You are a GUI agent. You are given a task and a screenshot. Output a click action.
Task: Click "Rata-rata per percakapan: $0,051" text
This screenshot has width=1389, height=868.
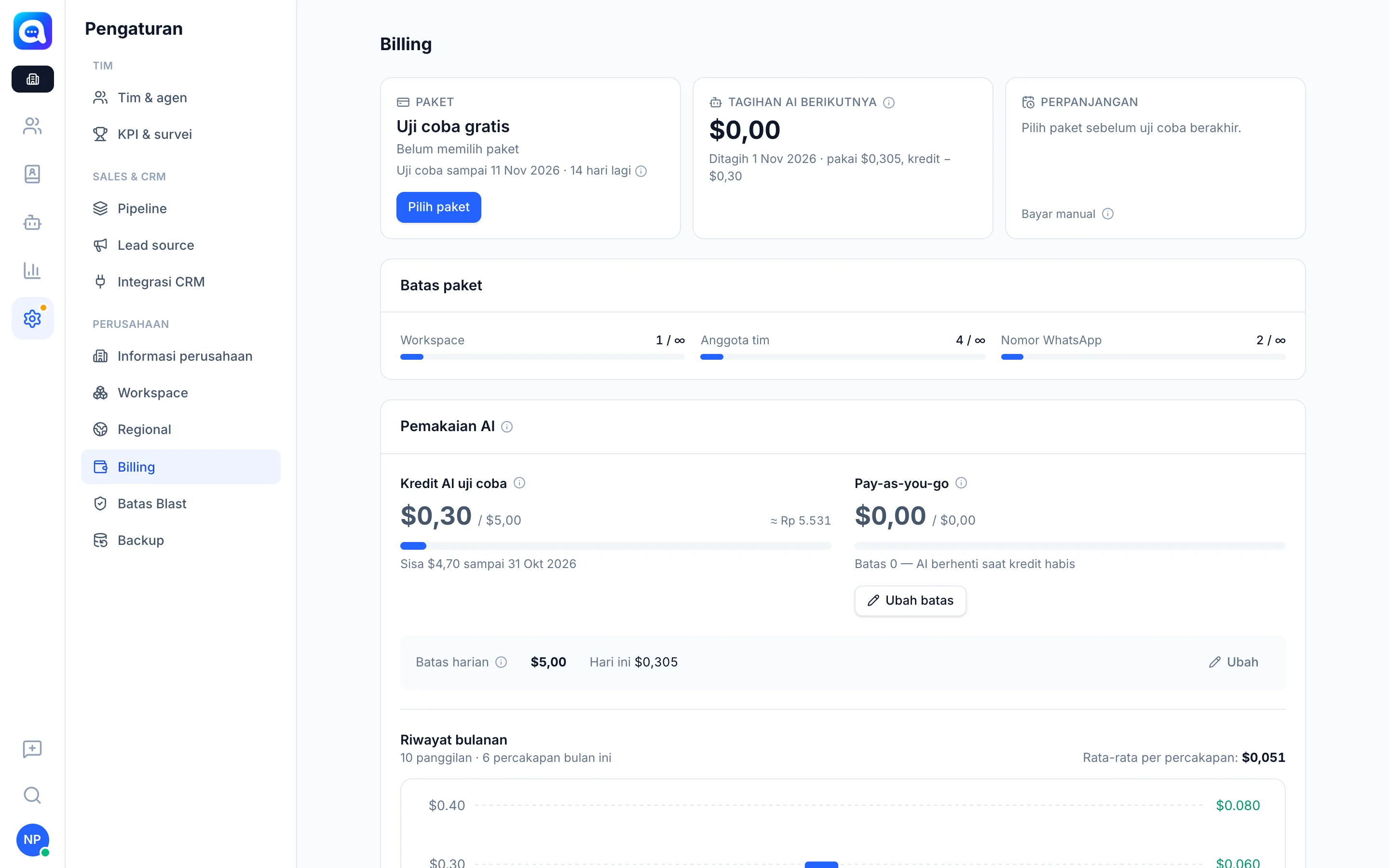pos(1184,758)
